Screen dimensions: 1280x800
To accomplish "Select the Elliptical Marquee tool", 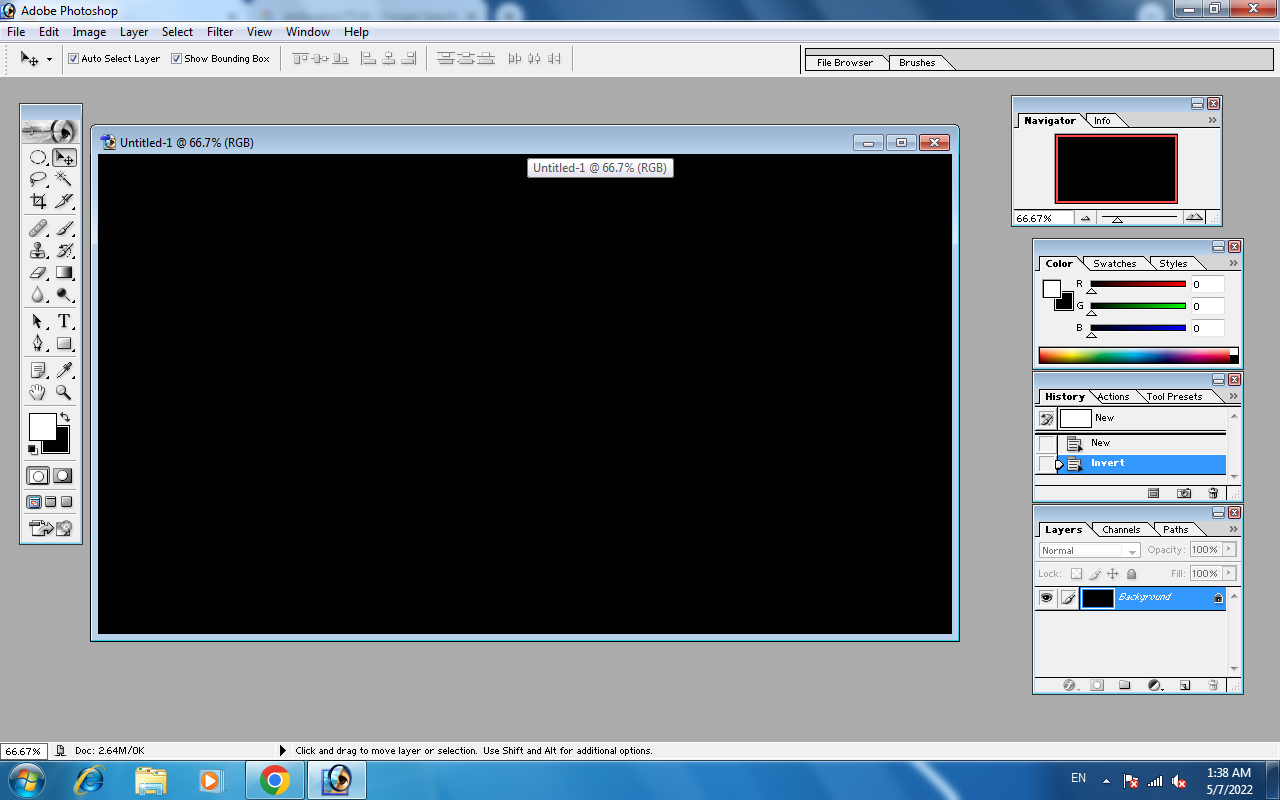I will 38,158.
